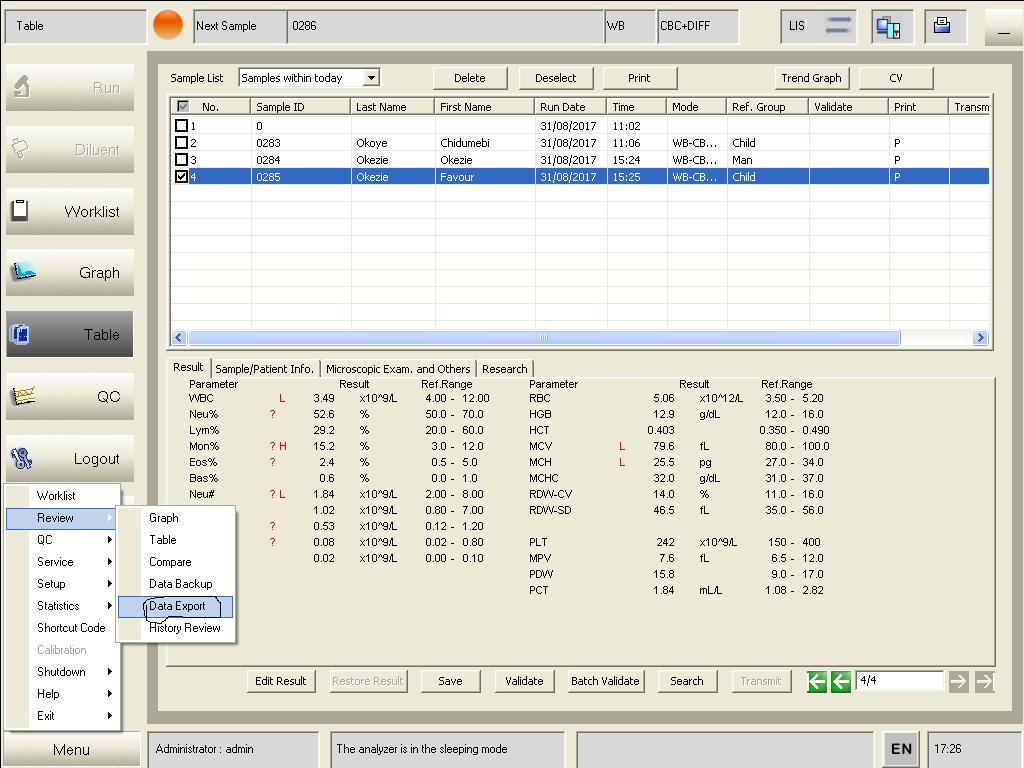Screen dimensions: 1024x768
Task: Open Microscopic Exam. and Others tab
Action: point(398,369)
